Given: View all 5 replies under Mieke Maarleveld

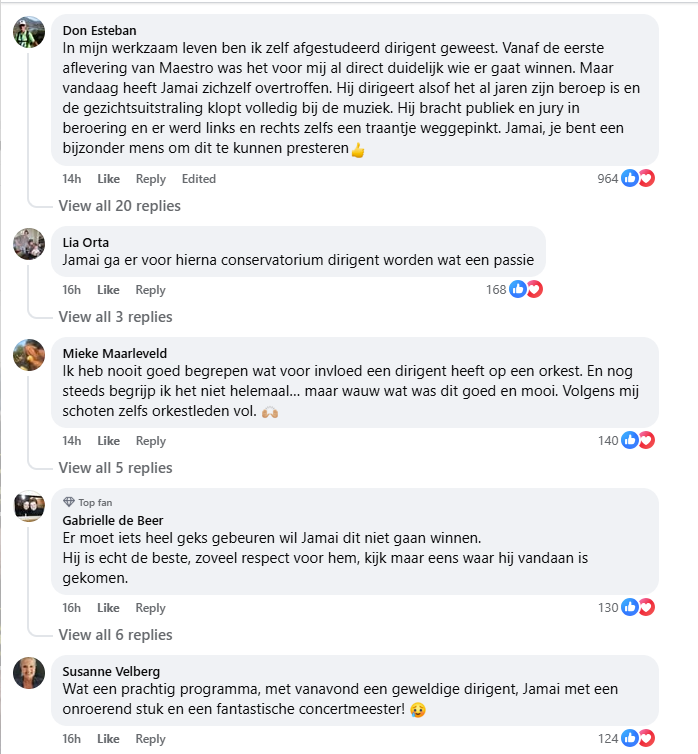Looking at the screenshot, I should pos(115,468).
